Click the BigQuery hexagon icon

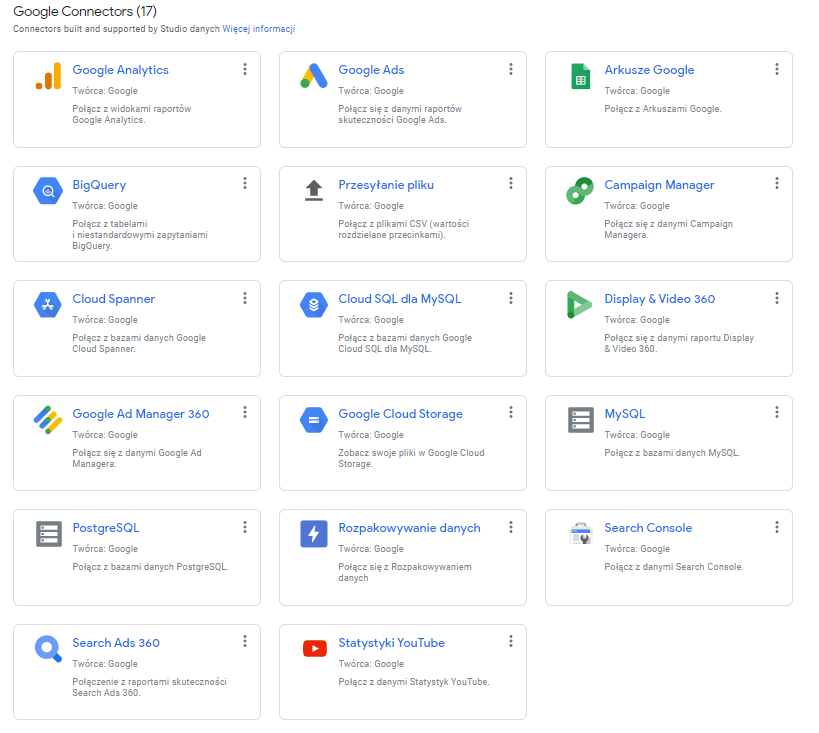click(x=48, y=191)
